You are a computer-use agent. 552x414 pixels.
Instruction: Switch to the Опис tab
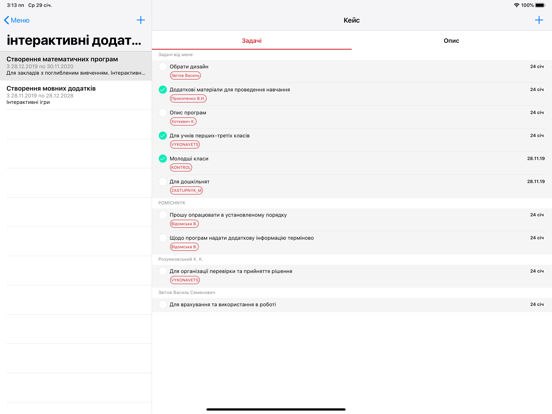click(451, 41)
